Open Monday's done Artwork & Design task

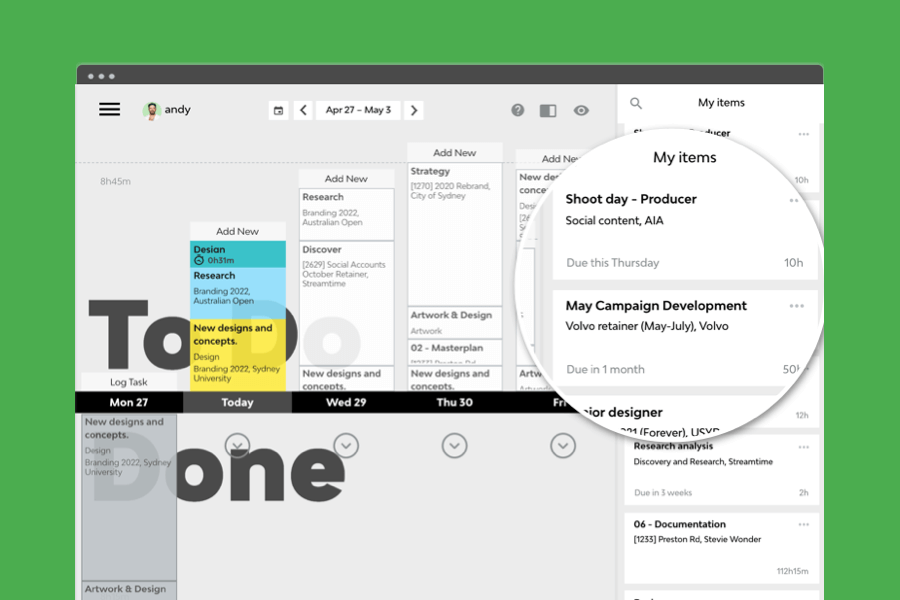coord(129,591)
